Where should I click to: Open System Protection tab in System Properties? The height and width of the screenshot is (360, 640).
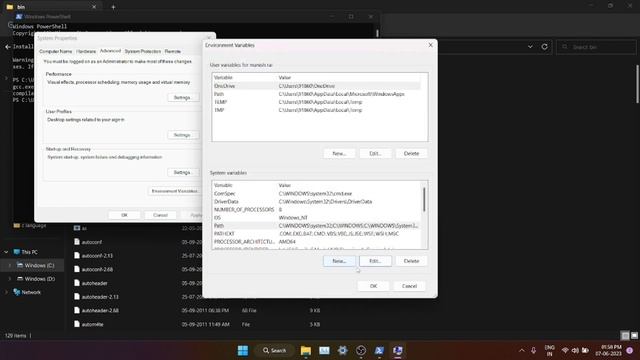pos(142,51)
